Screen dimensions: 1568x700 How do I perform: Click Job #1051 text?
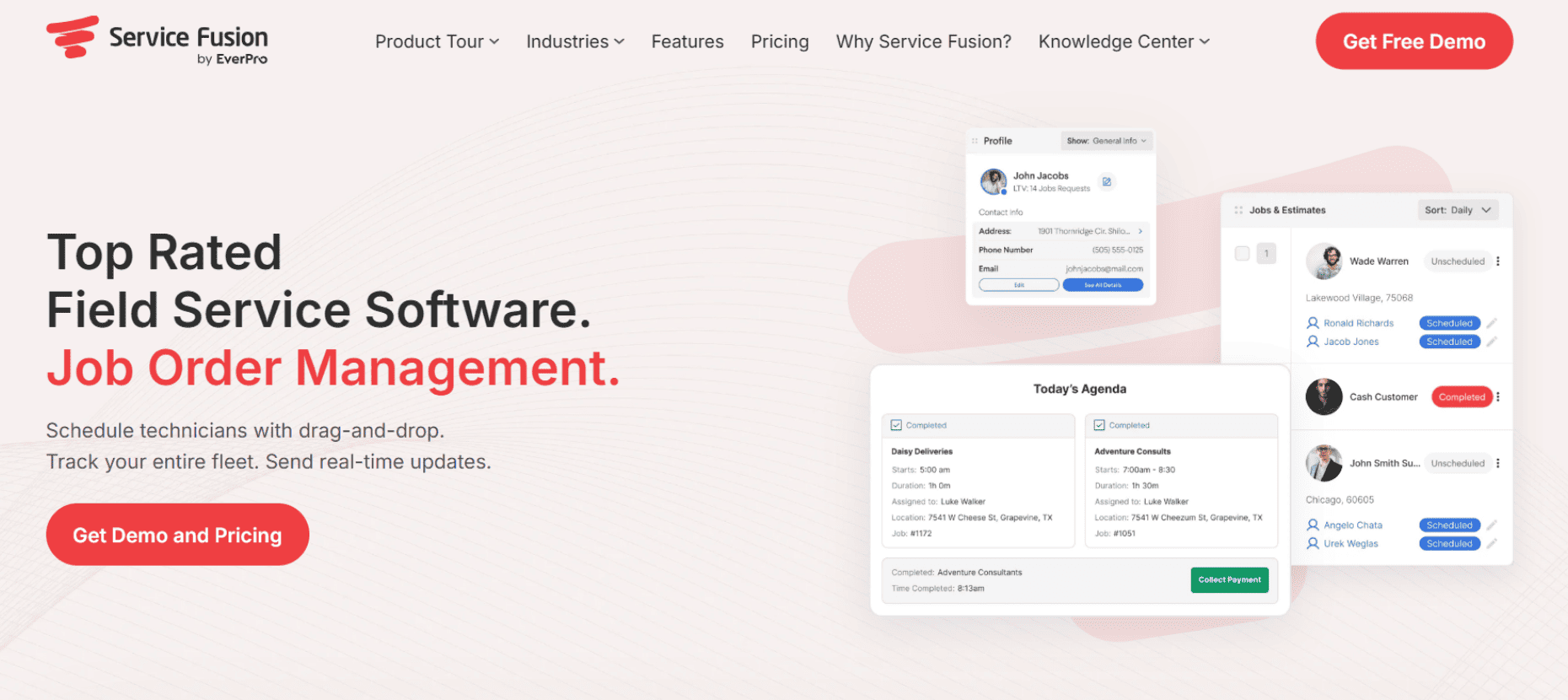point(1114,533)
